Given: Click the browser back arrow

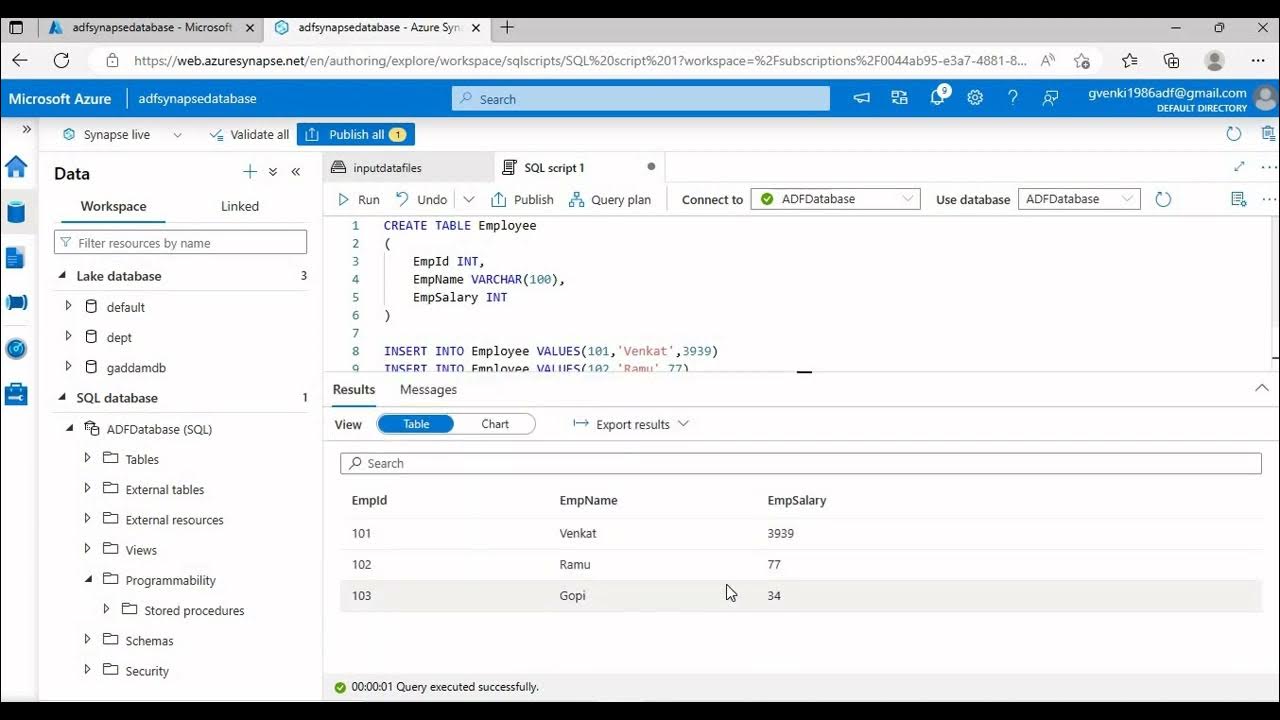Looking at the screenshot, I should 20,61.
